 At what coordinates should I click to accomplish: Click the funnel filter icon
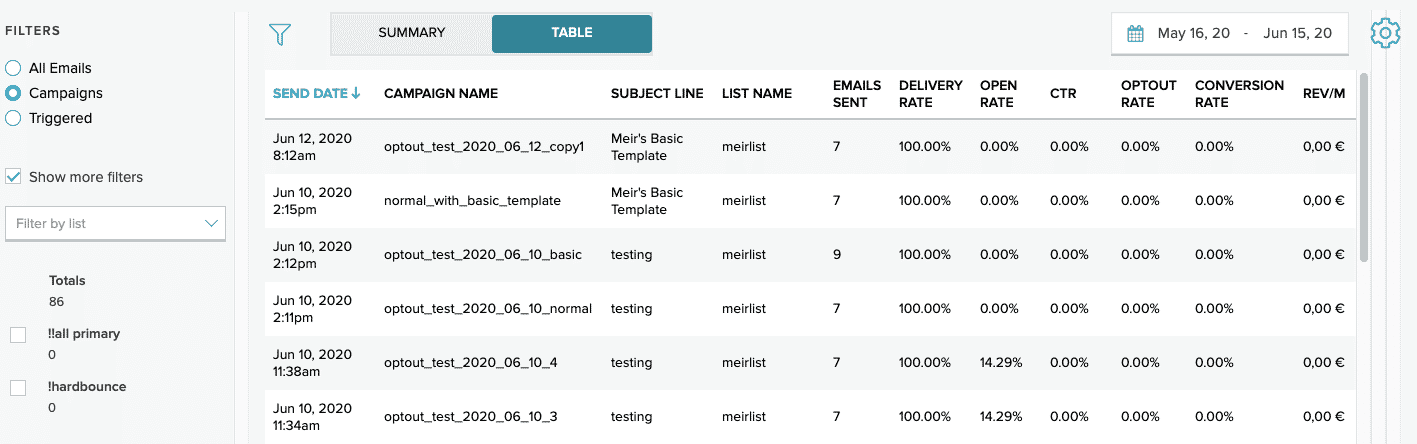click(280, 34)
